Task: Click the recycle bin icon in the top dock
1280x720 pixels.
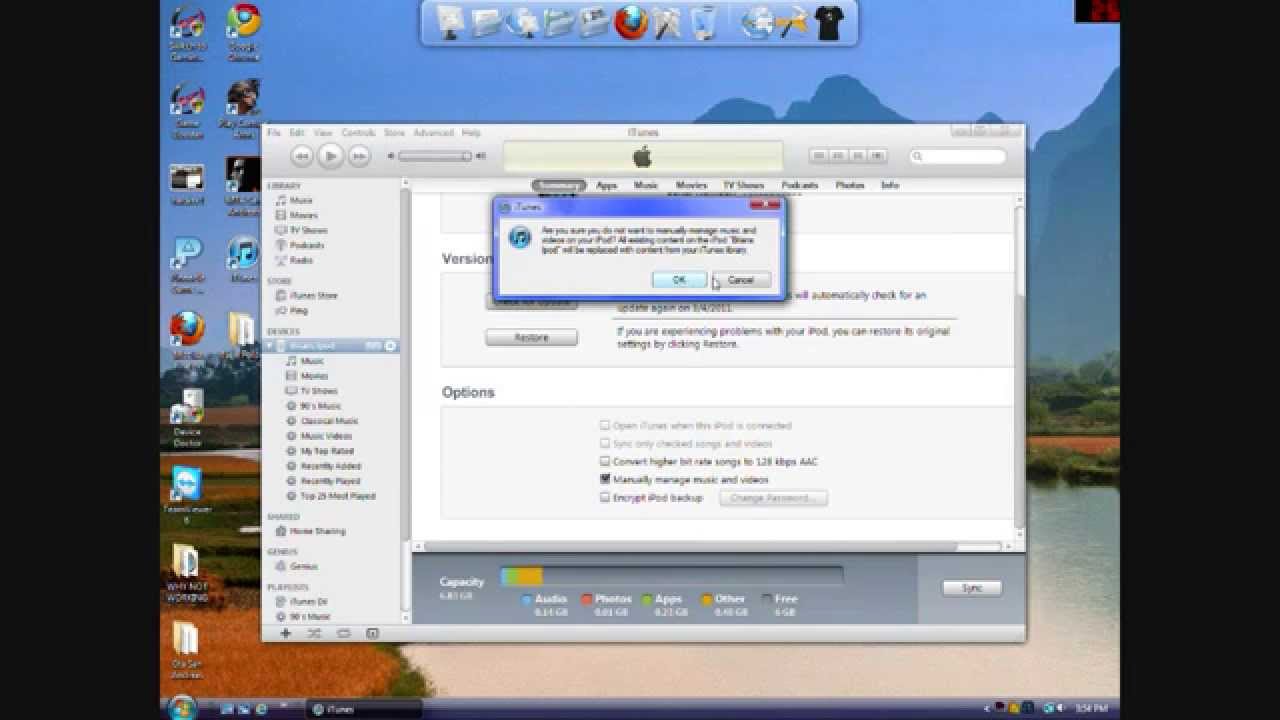Action: tap(704, 23)
